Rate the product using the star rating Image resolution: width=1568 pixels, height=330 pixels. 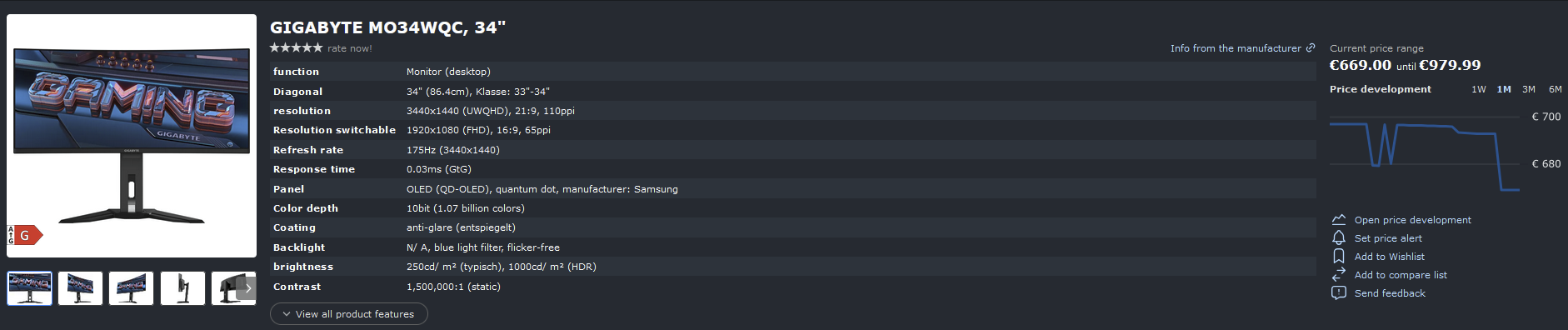point(296,47)
